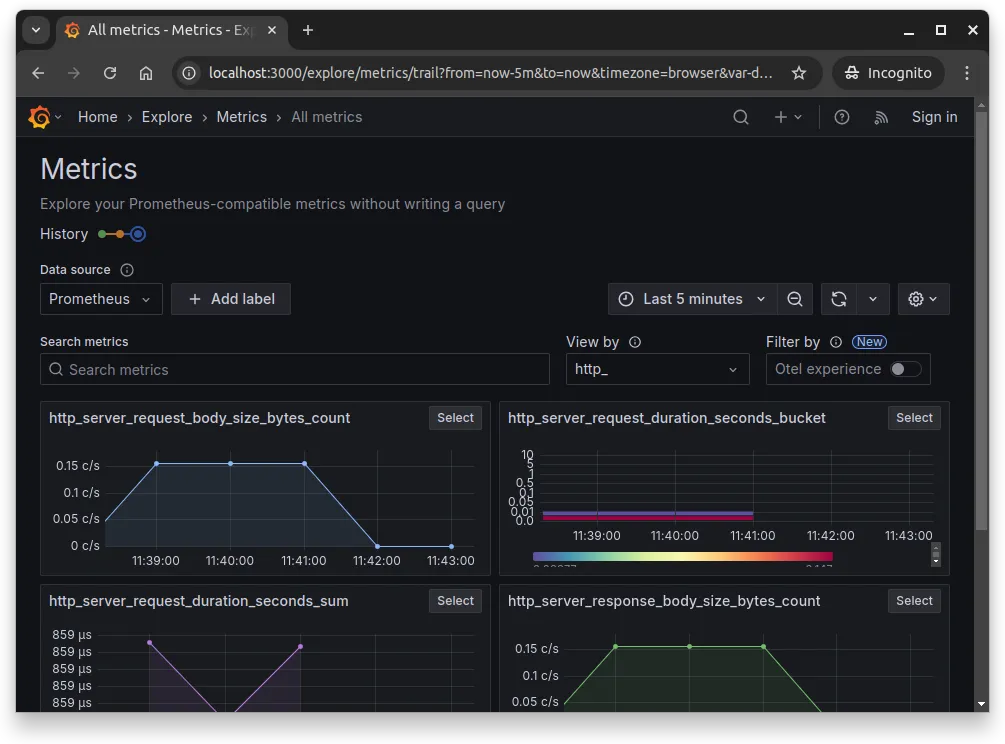
Task: Open the auto-refresh interval dropdown arrow
Action: tap(872, 298)
